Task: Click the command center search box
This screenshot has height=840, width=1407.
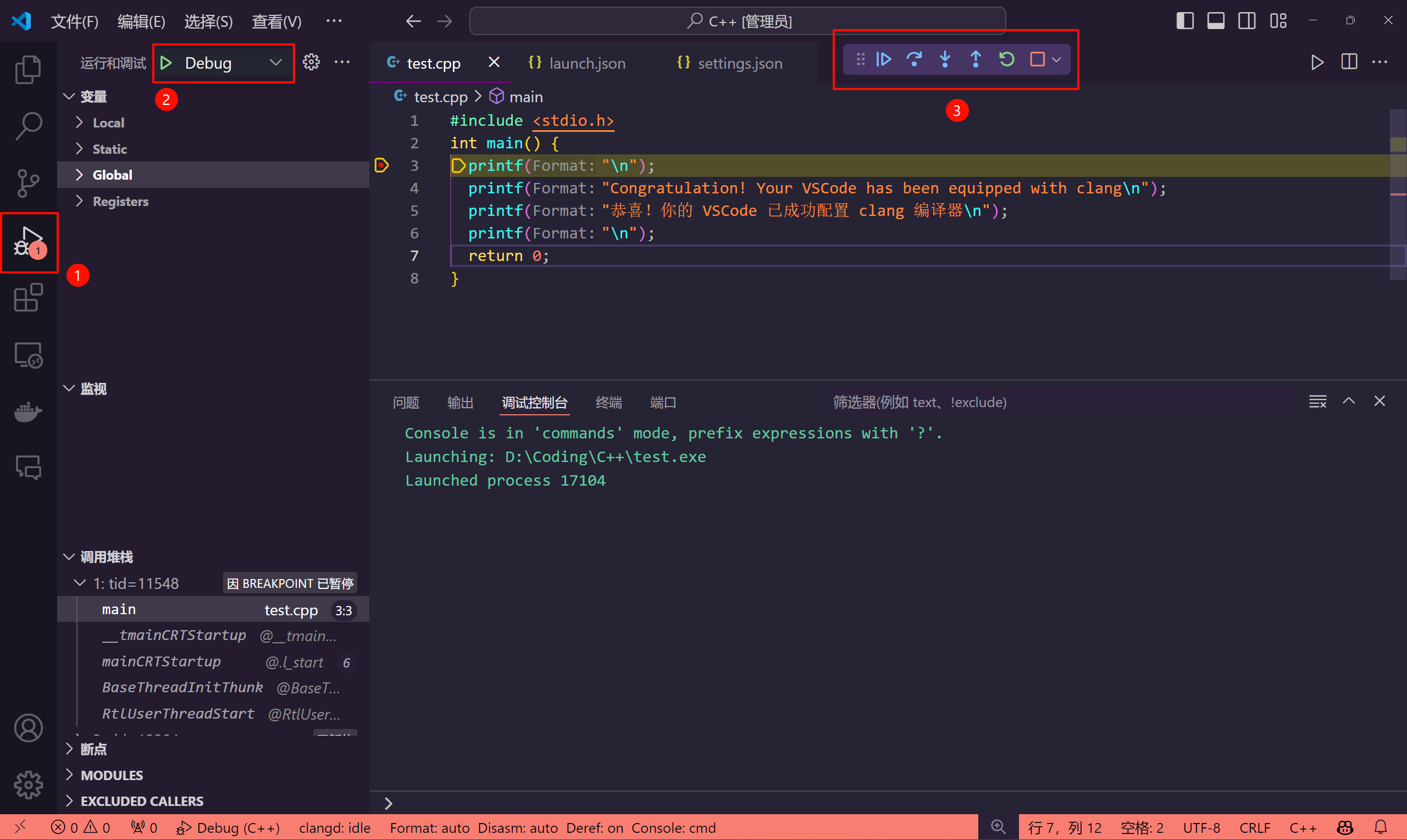Action: tap(738, 21)
